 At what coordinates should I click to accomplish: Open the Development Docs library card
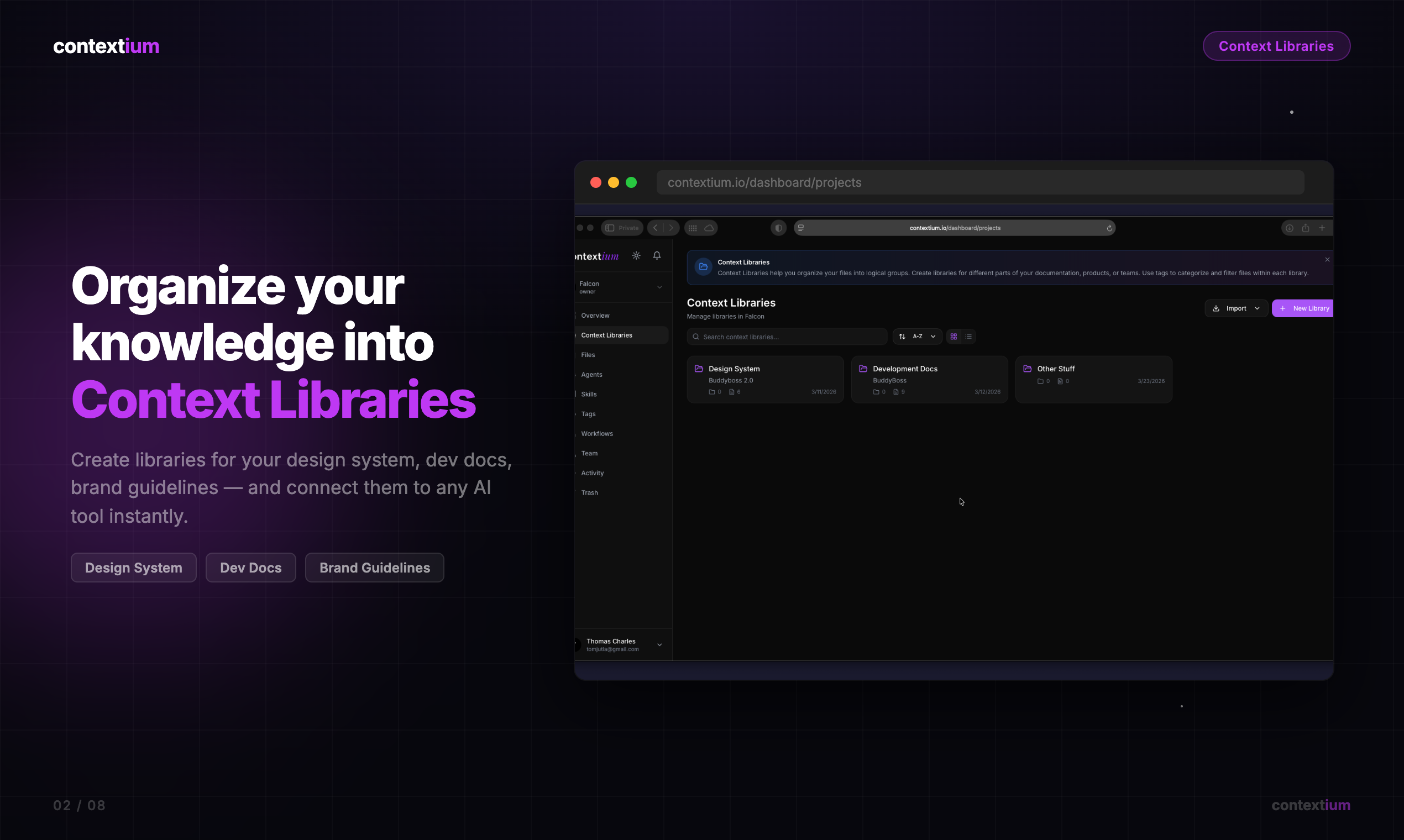[x=929, y=379]
